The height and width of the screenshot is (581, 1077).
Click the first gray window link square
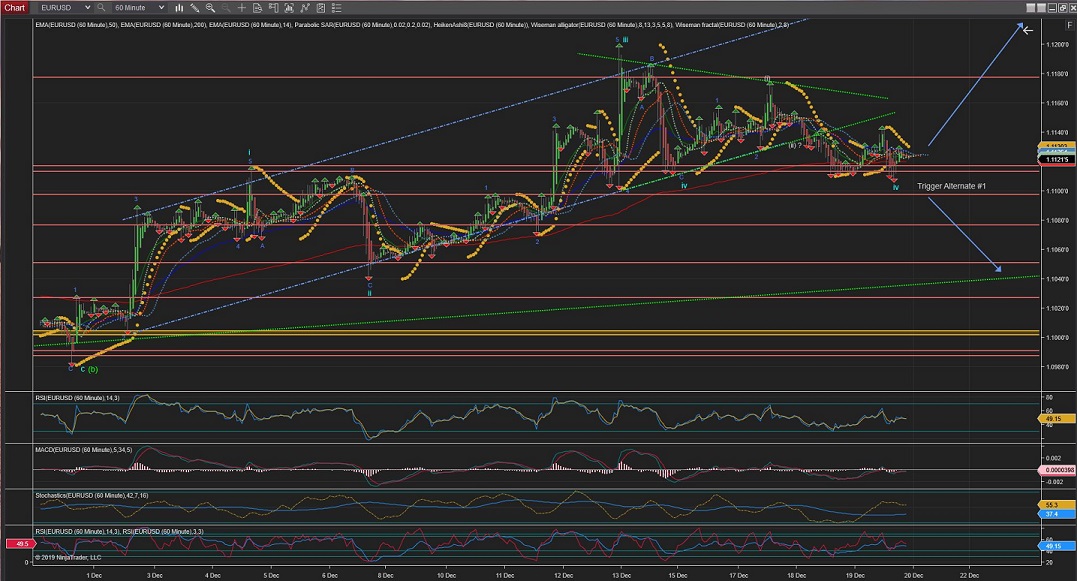click(1030, 8)
